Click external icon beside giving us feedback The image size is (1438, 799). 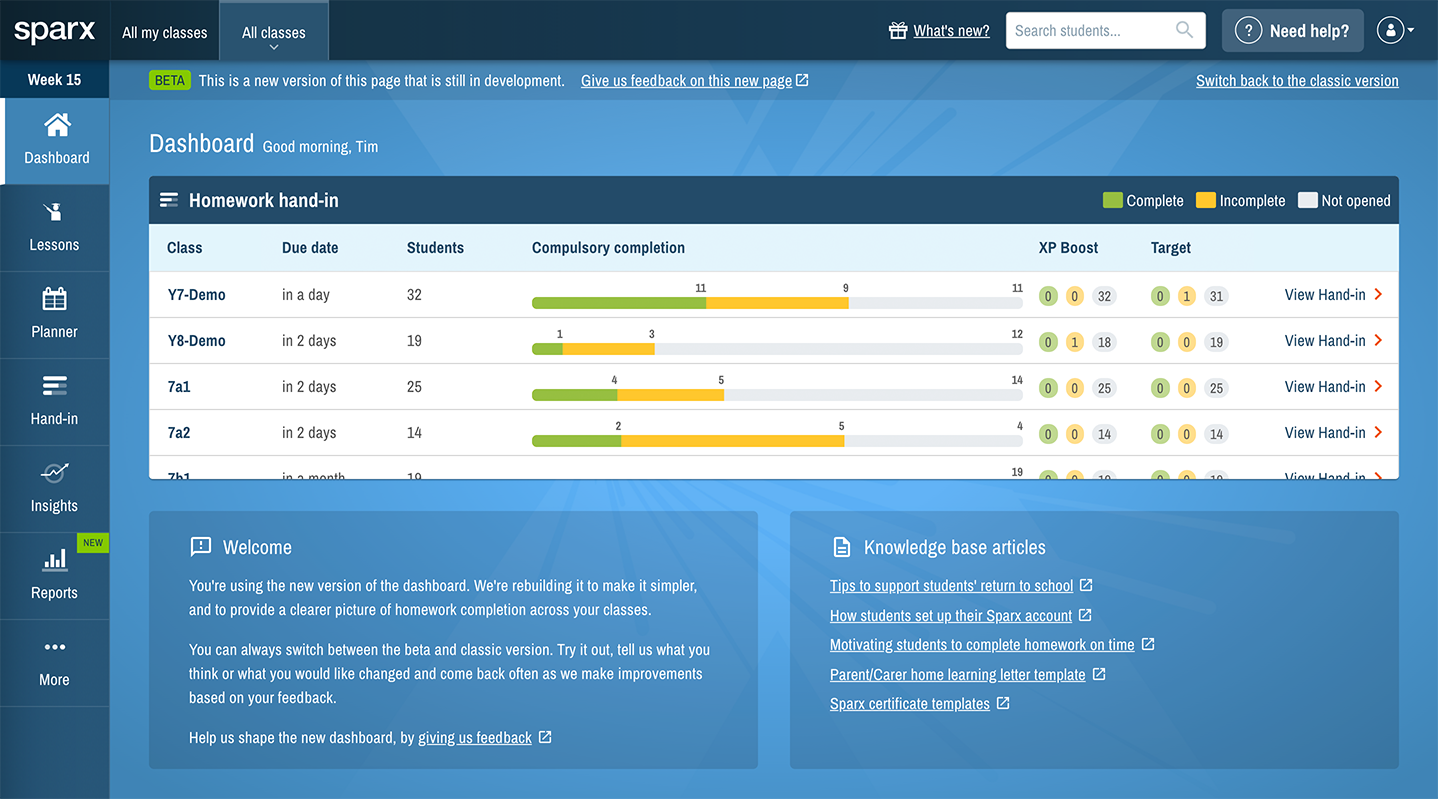(x=545, y=737)
